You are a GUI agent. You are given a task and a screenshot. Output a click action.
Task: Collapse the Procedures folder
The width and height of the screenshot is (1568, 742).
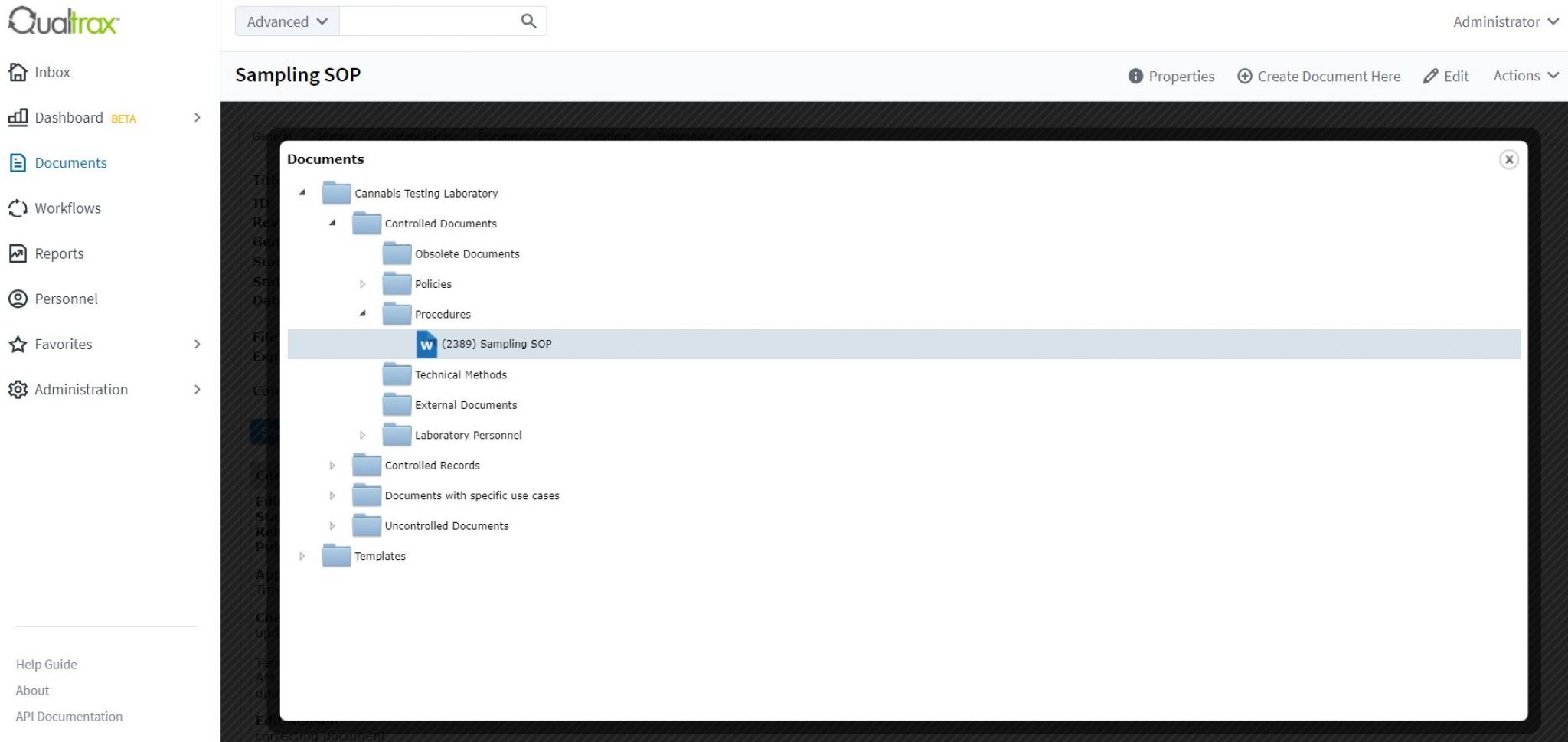pyautogui.click(x=362, y=314)
